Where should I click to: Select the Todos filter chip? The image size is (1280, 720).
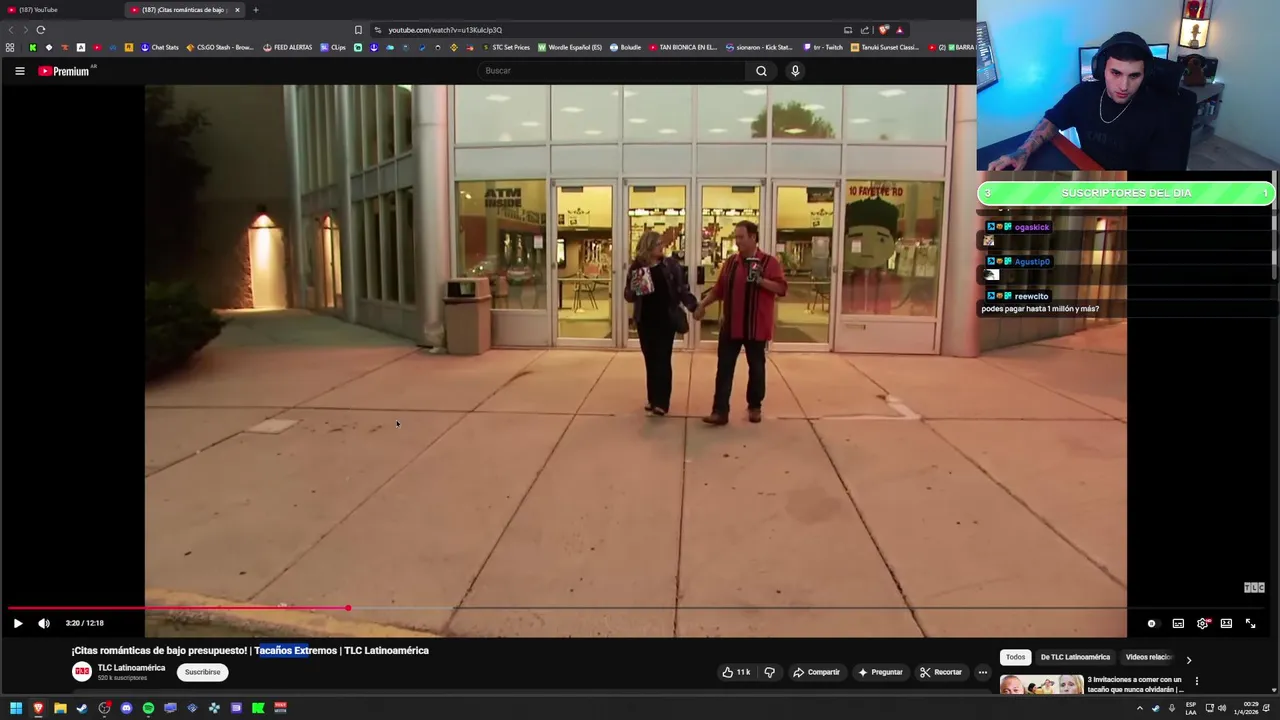coord(1015,657)
